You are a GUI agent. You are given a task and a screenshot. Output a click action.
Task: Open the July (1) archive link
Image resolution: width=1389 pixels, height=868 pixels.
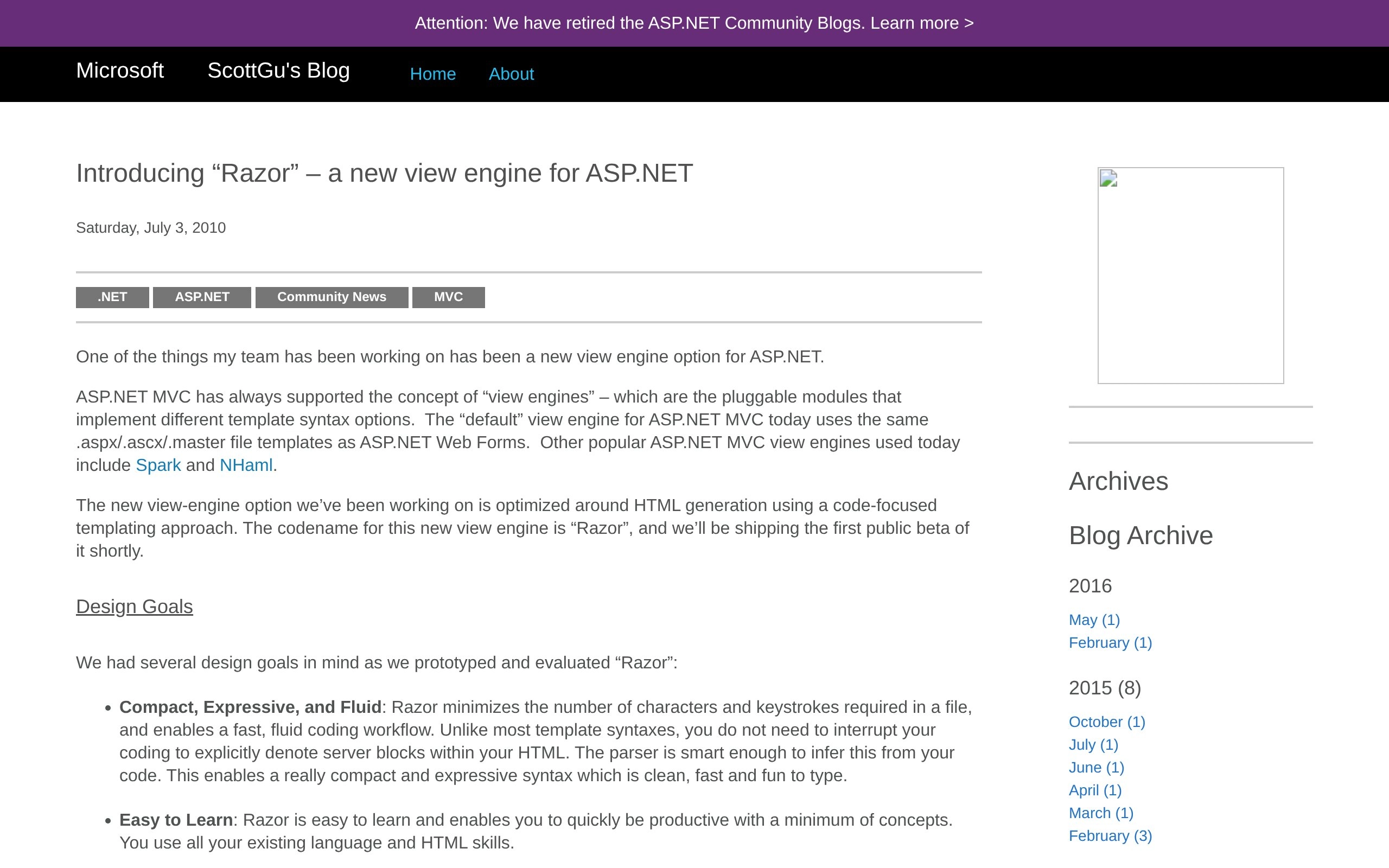point(1093,744)
